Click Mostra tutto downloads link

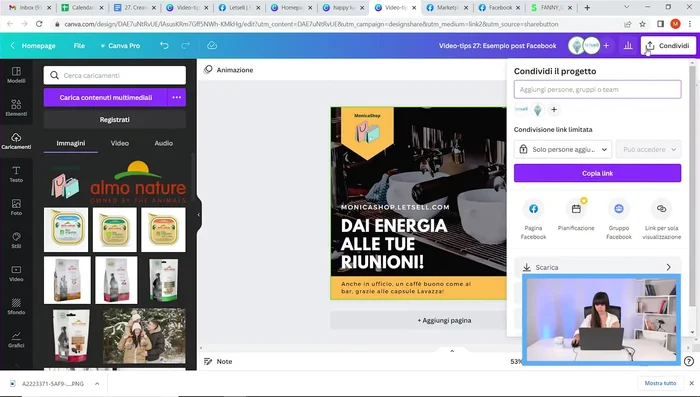660,383
